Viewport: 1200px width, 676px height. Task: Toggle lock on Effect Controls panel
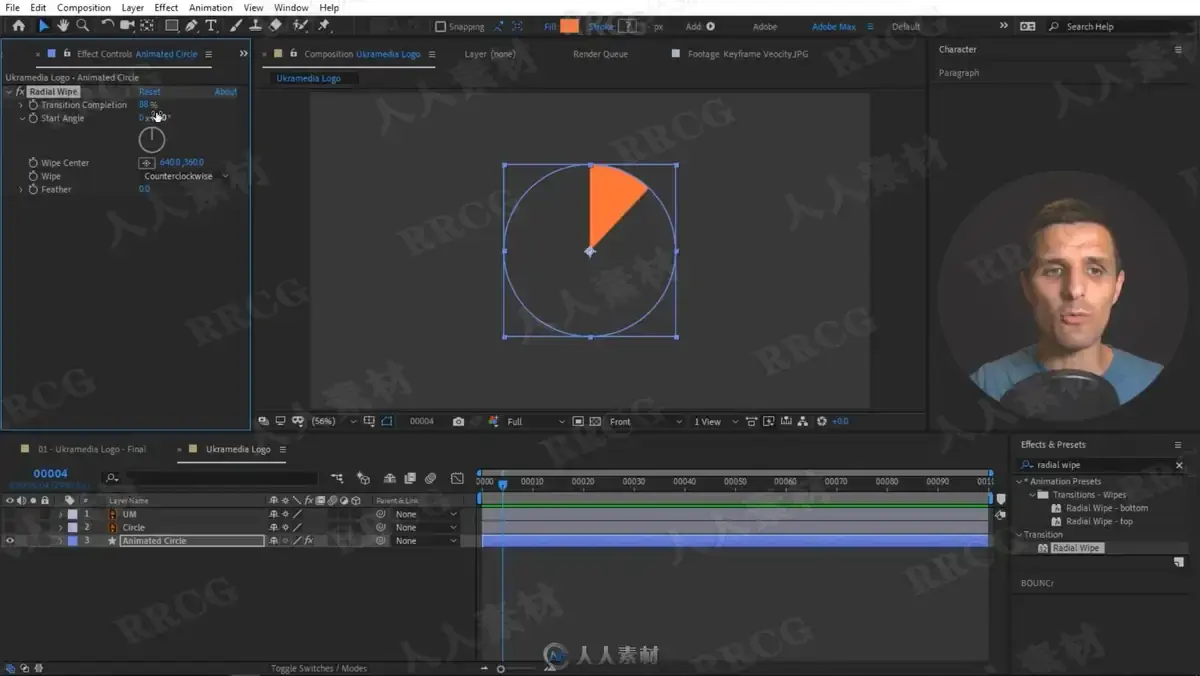pyautogui.click(x=66, y=54)
